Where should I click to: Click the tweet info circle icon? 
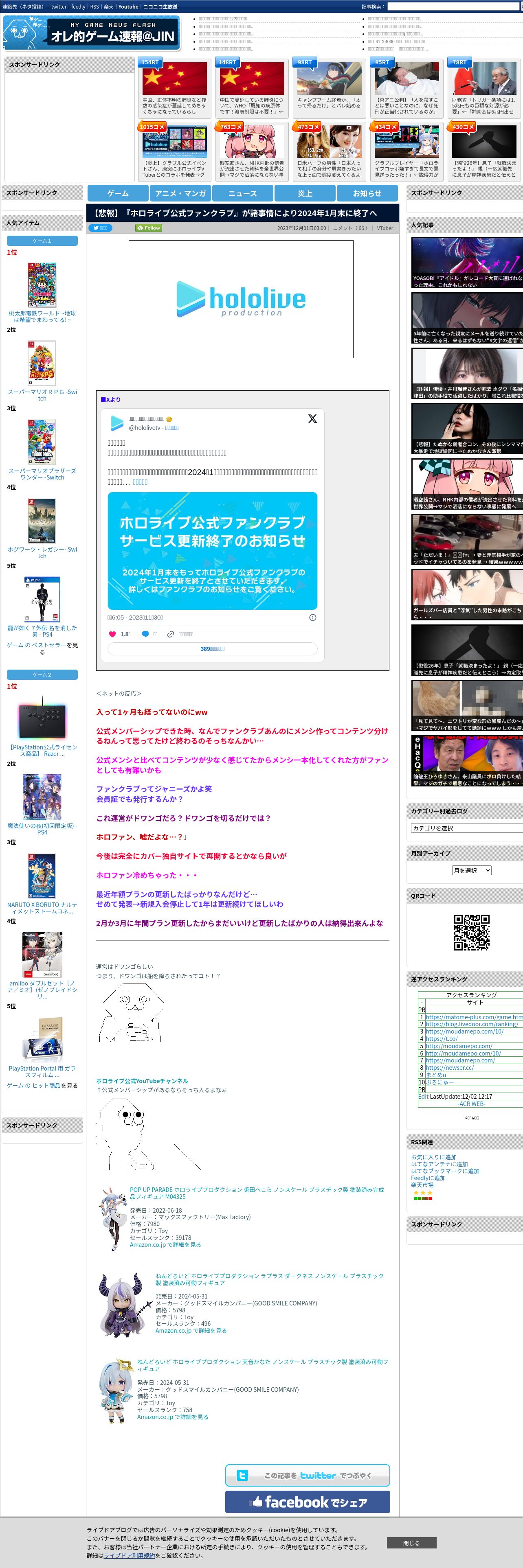(313, 617)
